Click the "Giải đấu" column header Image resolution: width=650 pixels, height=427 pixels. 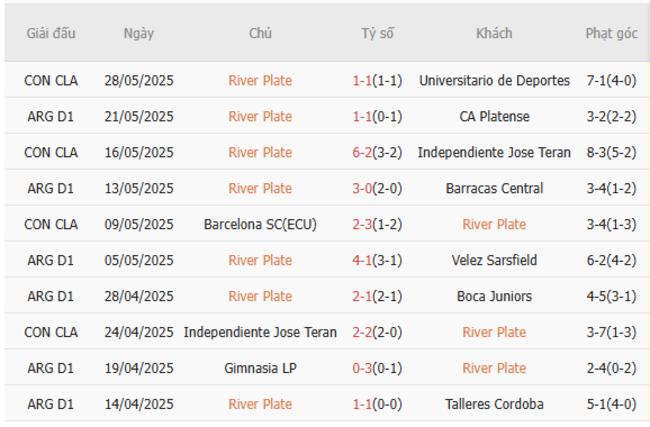tap(50, 33)
